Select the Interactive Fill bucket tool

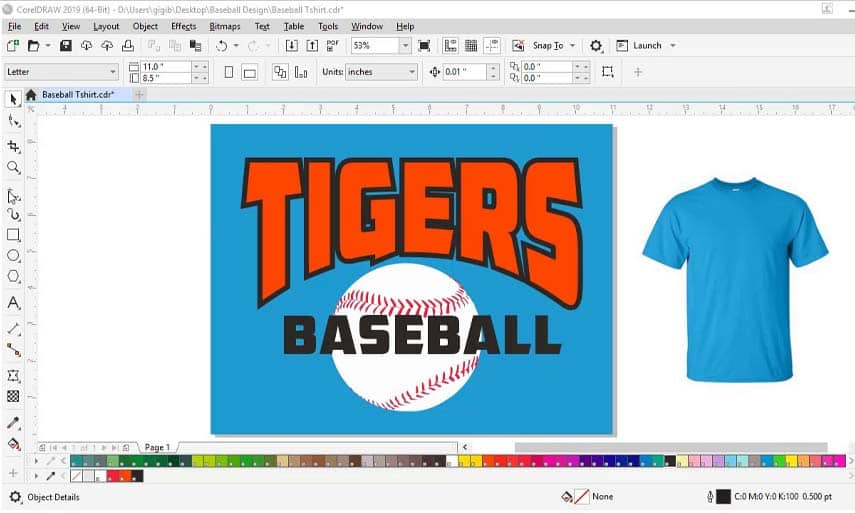point(14,444)
